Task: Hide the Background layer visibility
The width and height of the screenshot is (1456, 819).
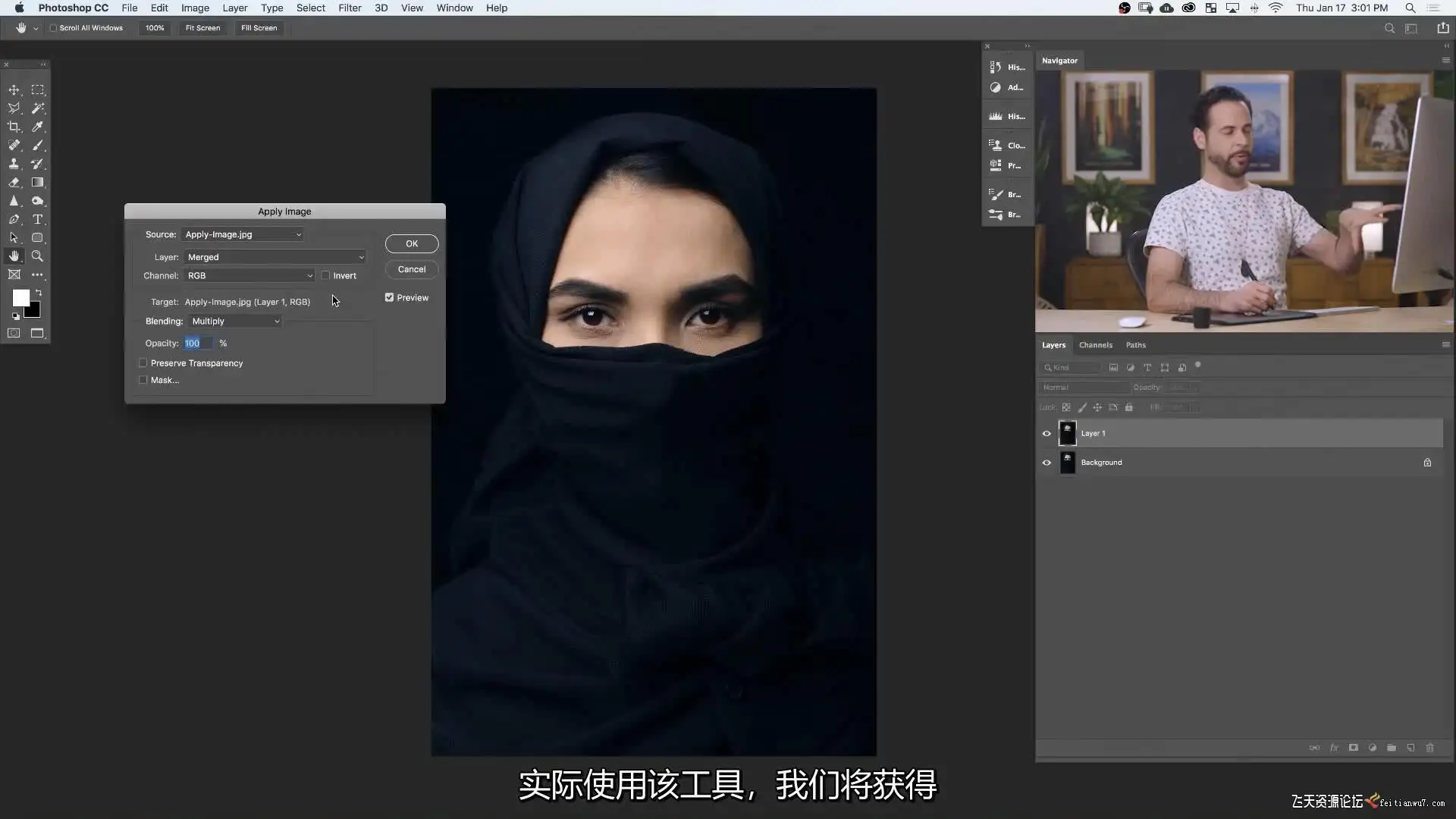Action: pos(1046,463)
